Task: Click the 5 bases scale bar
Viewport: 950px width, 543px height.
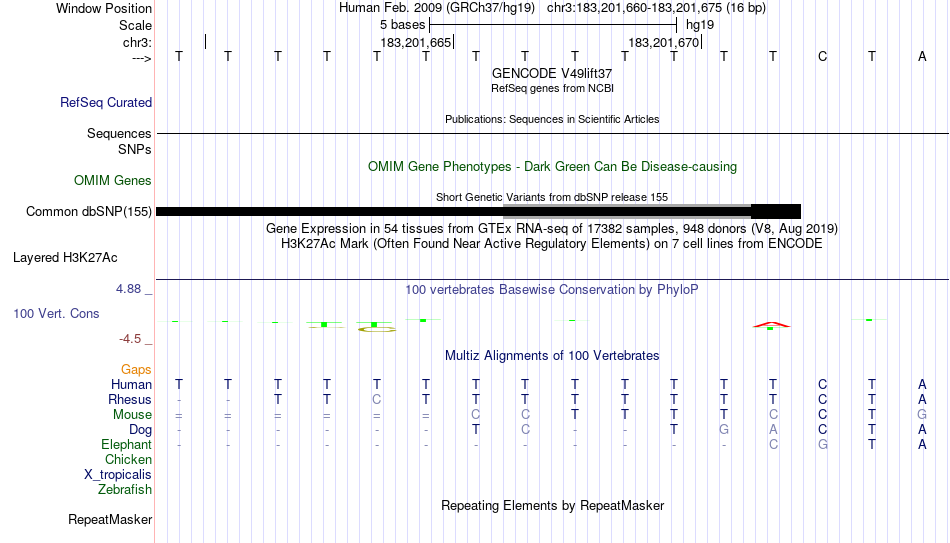Action: point(553,25)
